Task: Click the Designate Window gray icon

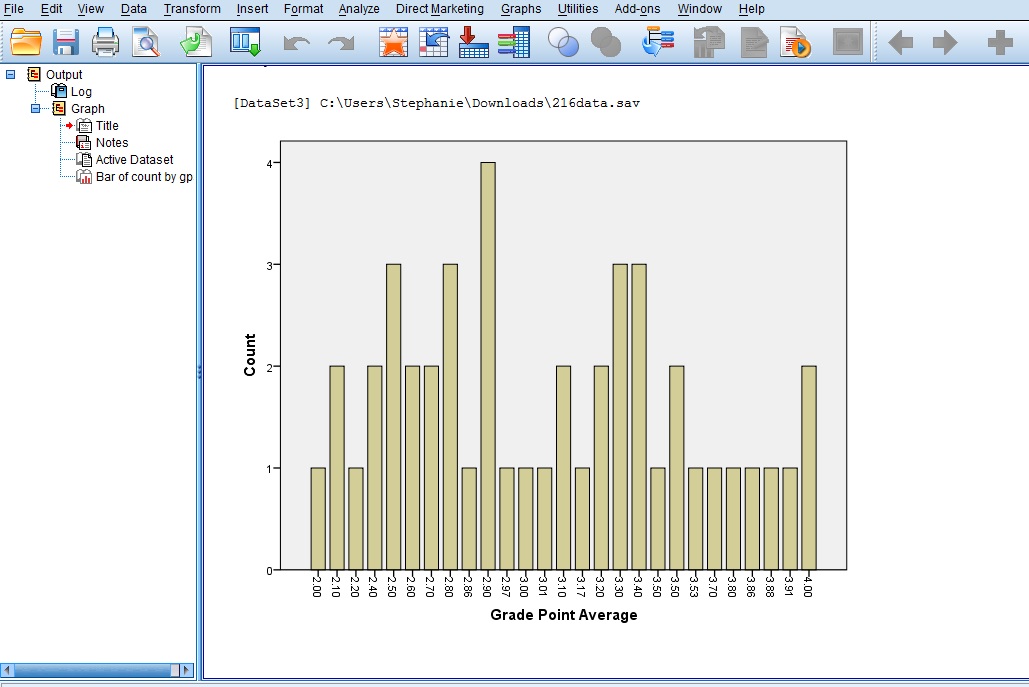Action: 848,43
